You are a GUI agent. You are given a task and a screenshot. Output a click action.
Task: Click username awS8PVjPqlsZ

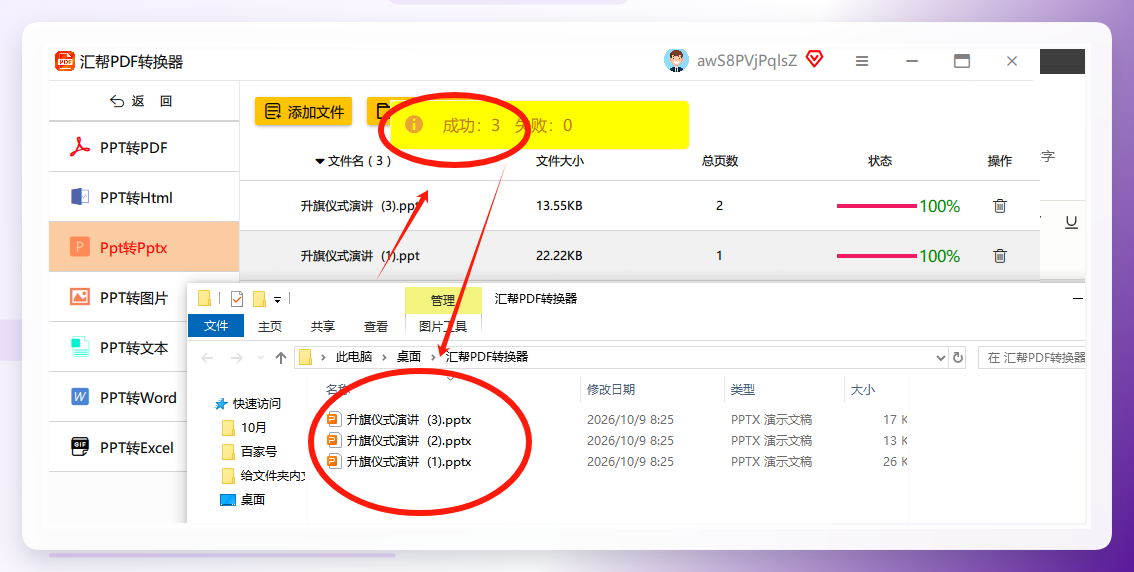[x=747, y=61]
